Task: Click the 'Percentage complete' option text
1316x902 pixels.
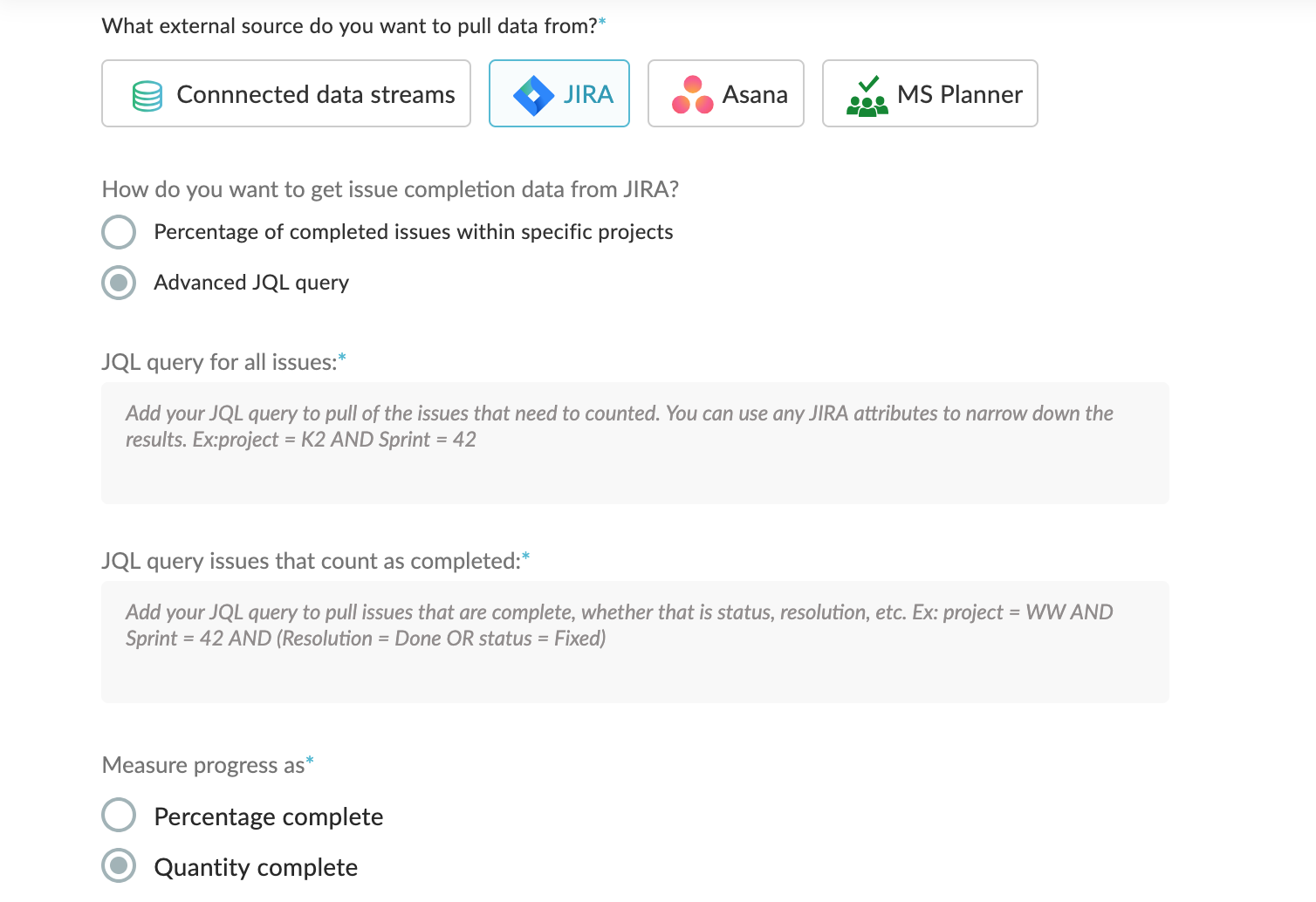Action: [268, 817]
